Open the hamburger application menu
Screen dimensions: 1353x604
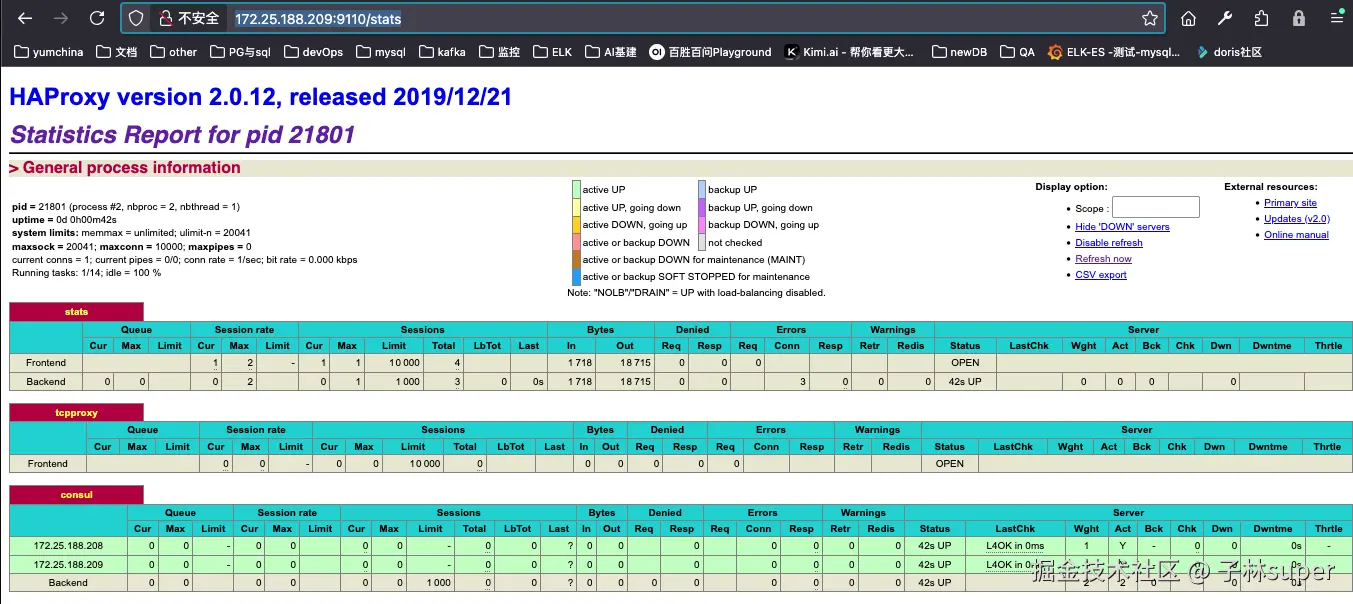coord(1337,18)
